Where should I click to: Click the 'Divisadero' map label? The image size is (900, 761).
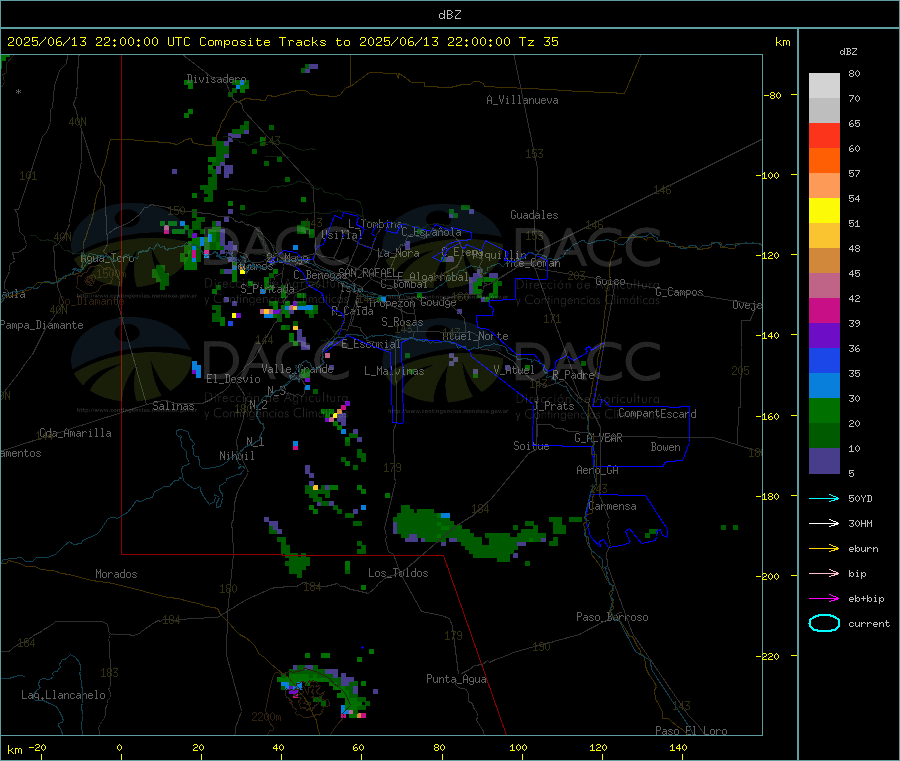pyautogui.click(x=216, y=79)
